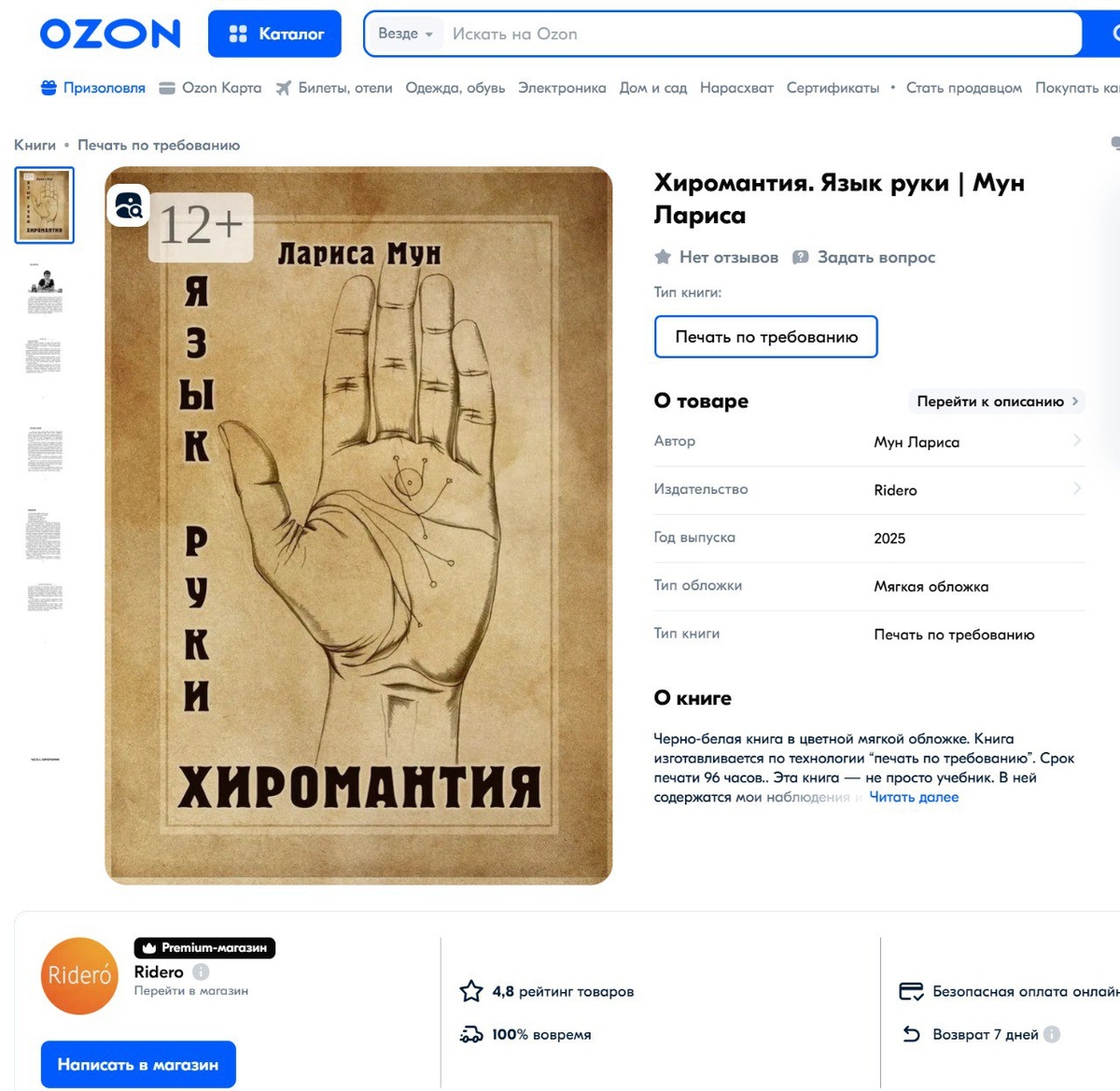Viewport: 1120px width, 1091px height.
Task: Open the Автор Мун Лариса chevron
Action: pos(1077,441)
